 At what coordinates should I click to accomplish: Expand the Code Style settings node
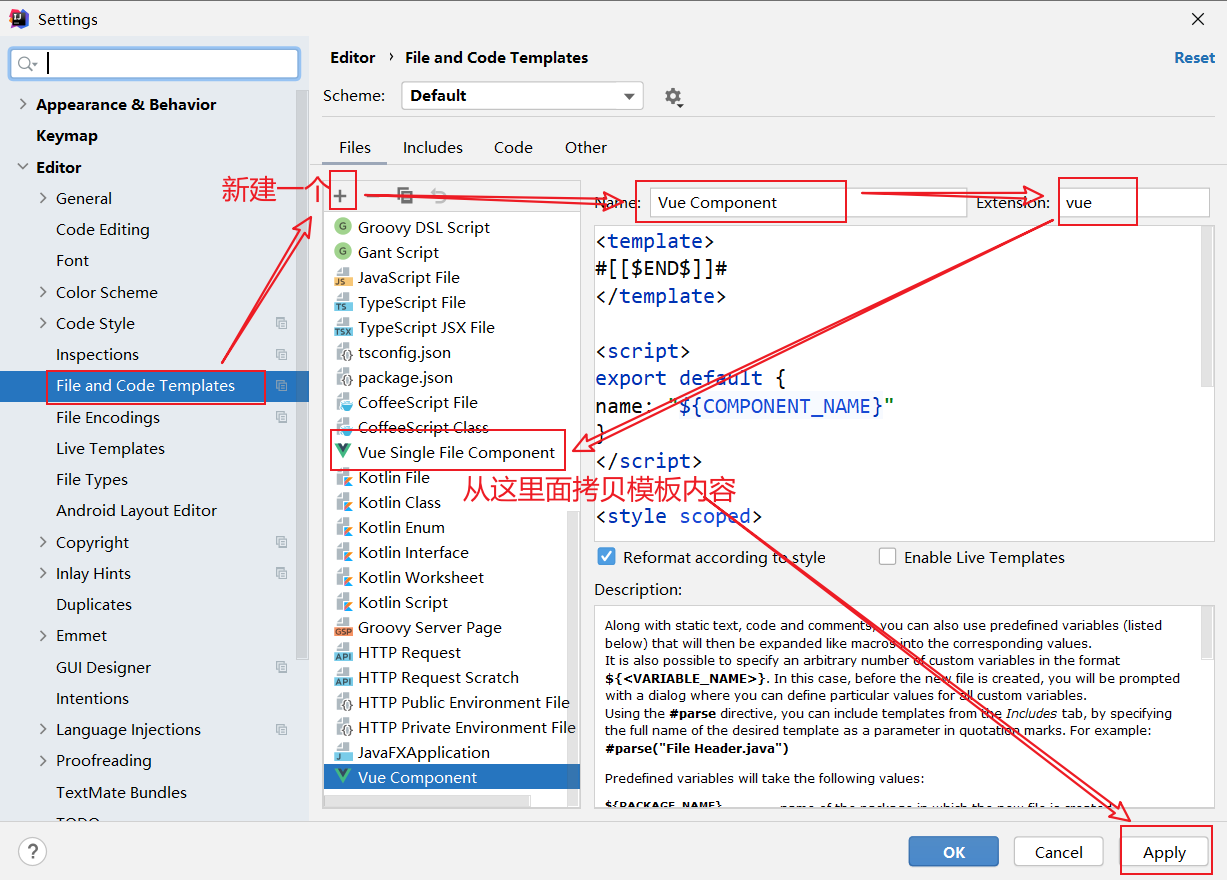point(43,323)
